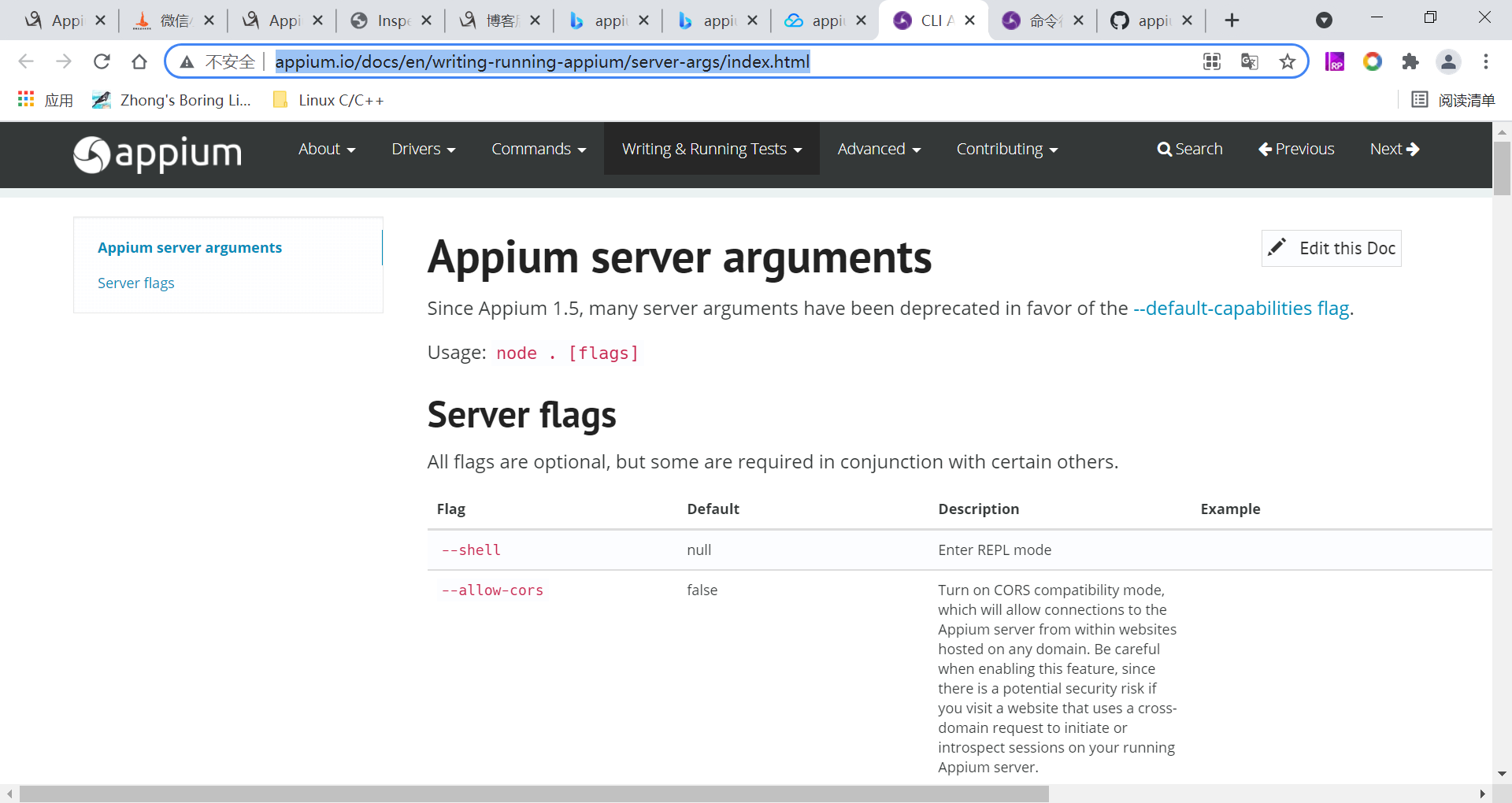Screen dimensions: 1512x803
Task: Go to the Previous doc page
Action: 1296,149
